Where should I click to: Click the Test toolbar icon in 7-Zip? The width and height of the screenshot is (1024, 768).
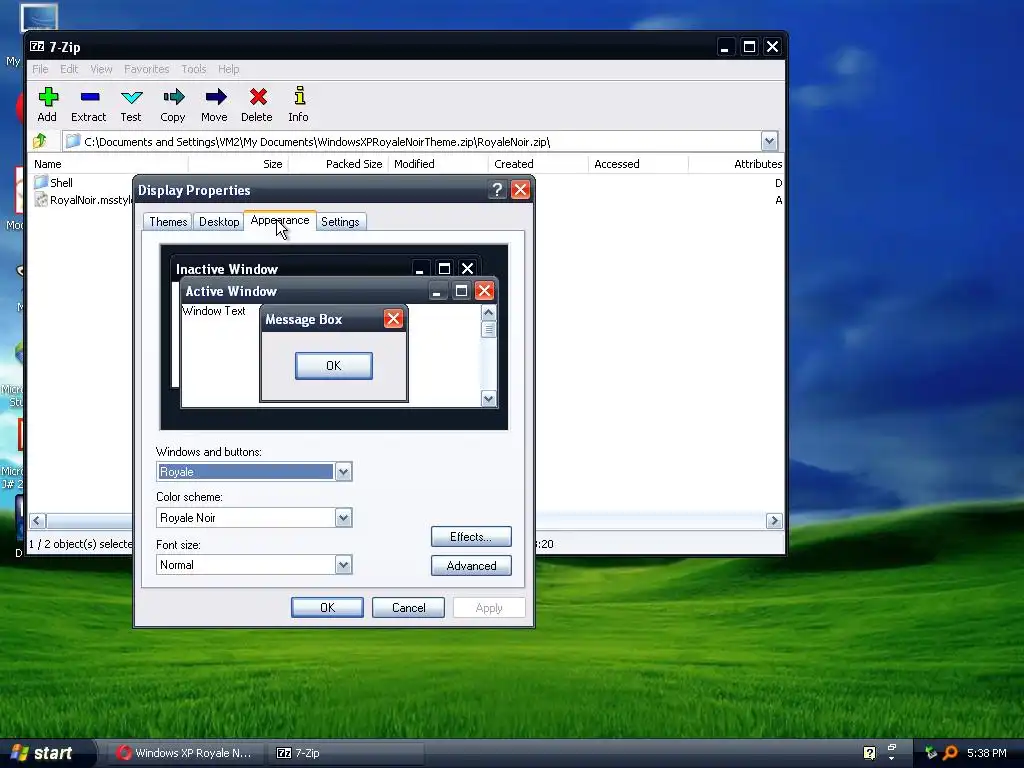(x=131, y=104)
